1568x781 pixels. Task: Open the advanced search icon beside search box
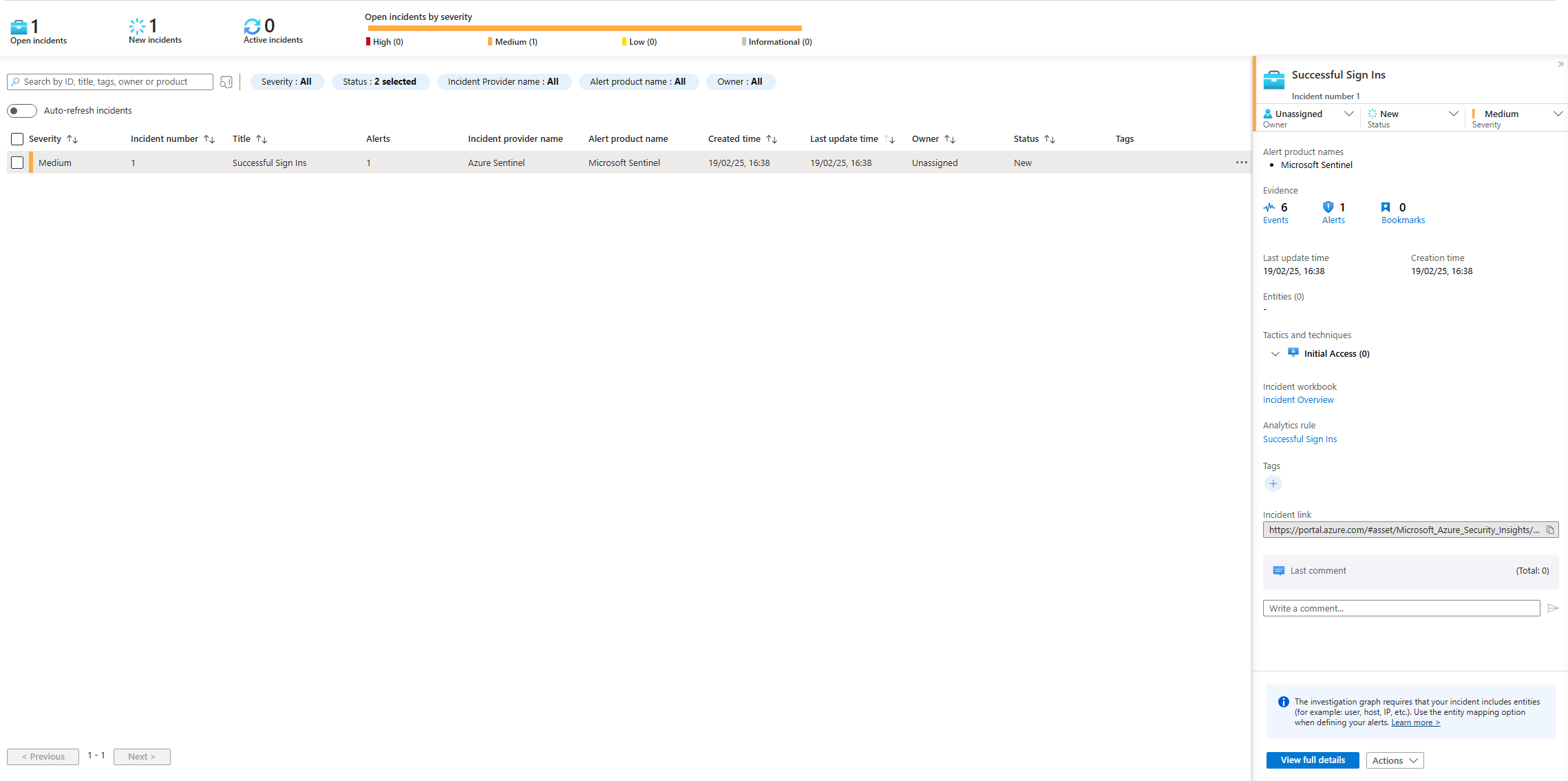click(x=226, y=82)
